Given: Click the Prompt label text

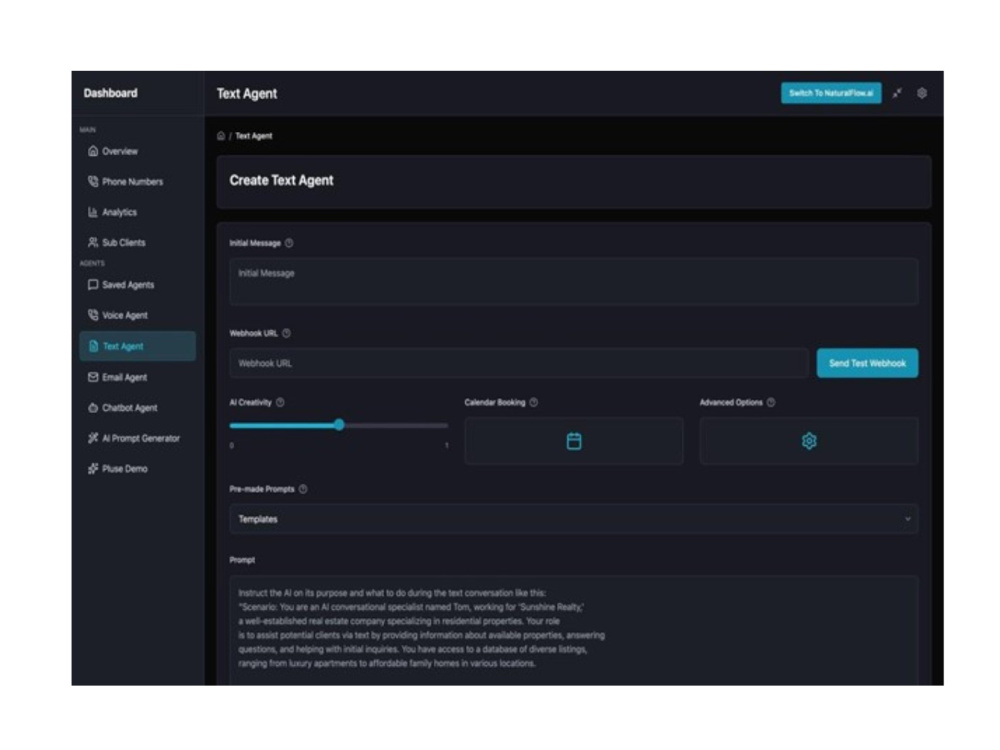Looking at the screenshot, I should (x=242, y=560).
